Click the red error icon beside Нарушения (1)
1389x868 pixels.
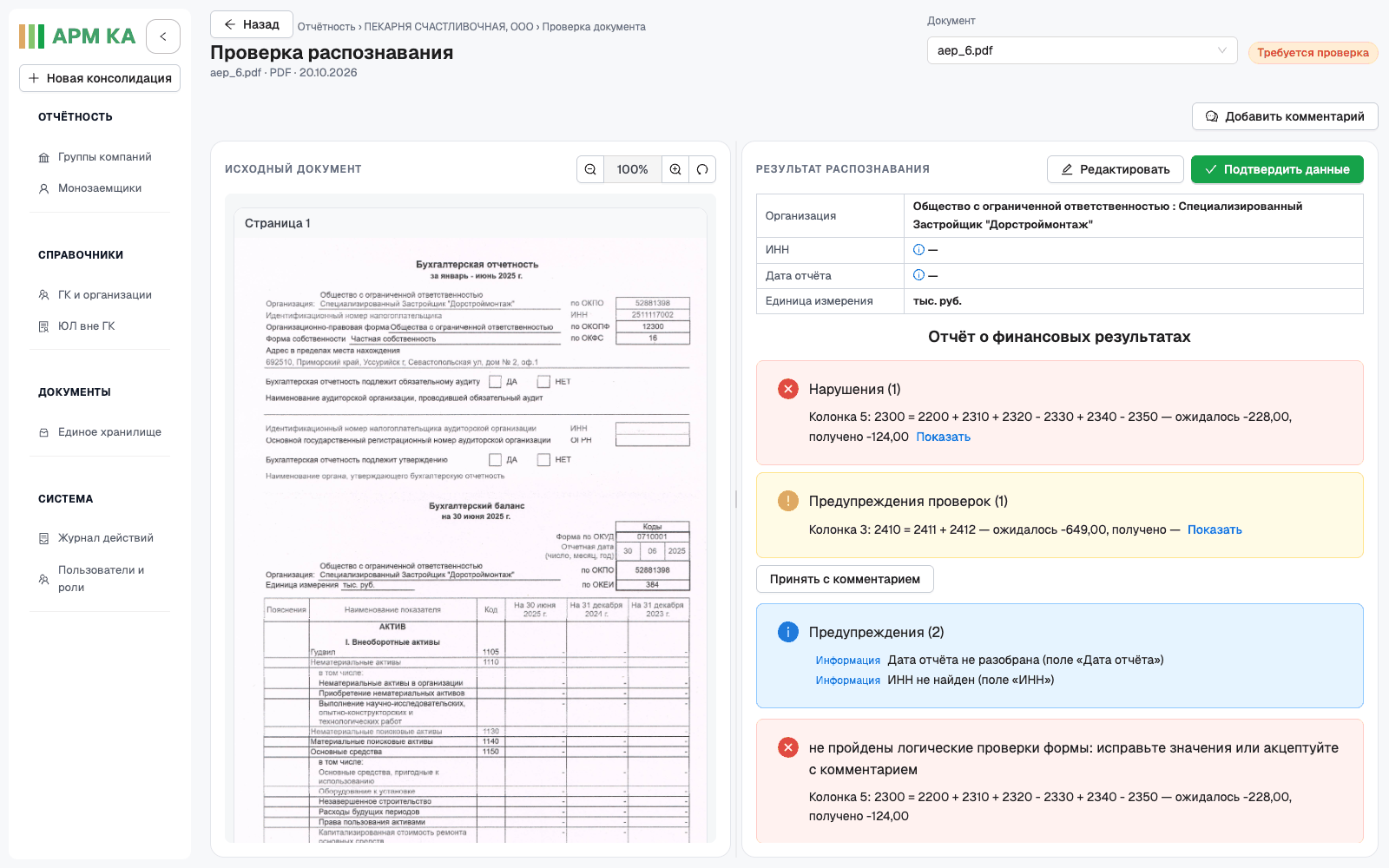point(788,389)
